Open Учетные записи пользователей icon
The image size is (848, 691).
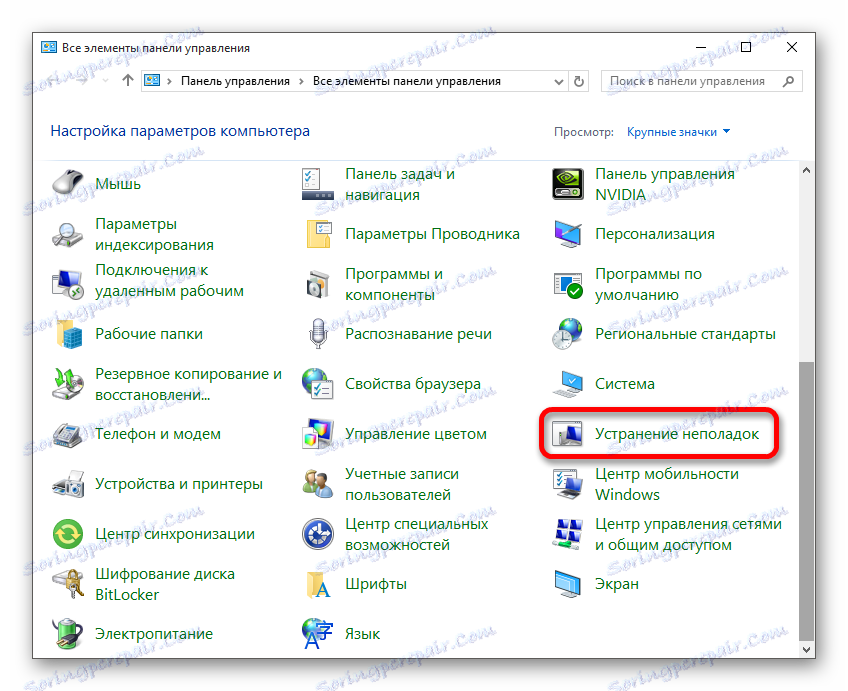point(317,484)
